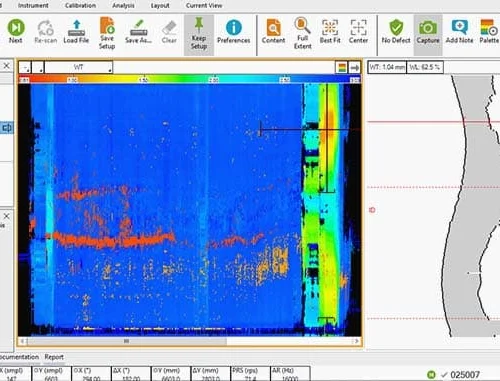Click the Y (smpl) readout field
Screen dimensions: 500x381
point(52,374)
